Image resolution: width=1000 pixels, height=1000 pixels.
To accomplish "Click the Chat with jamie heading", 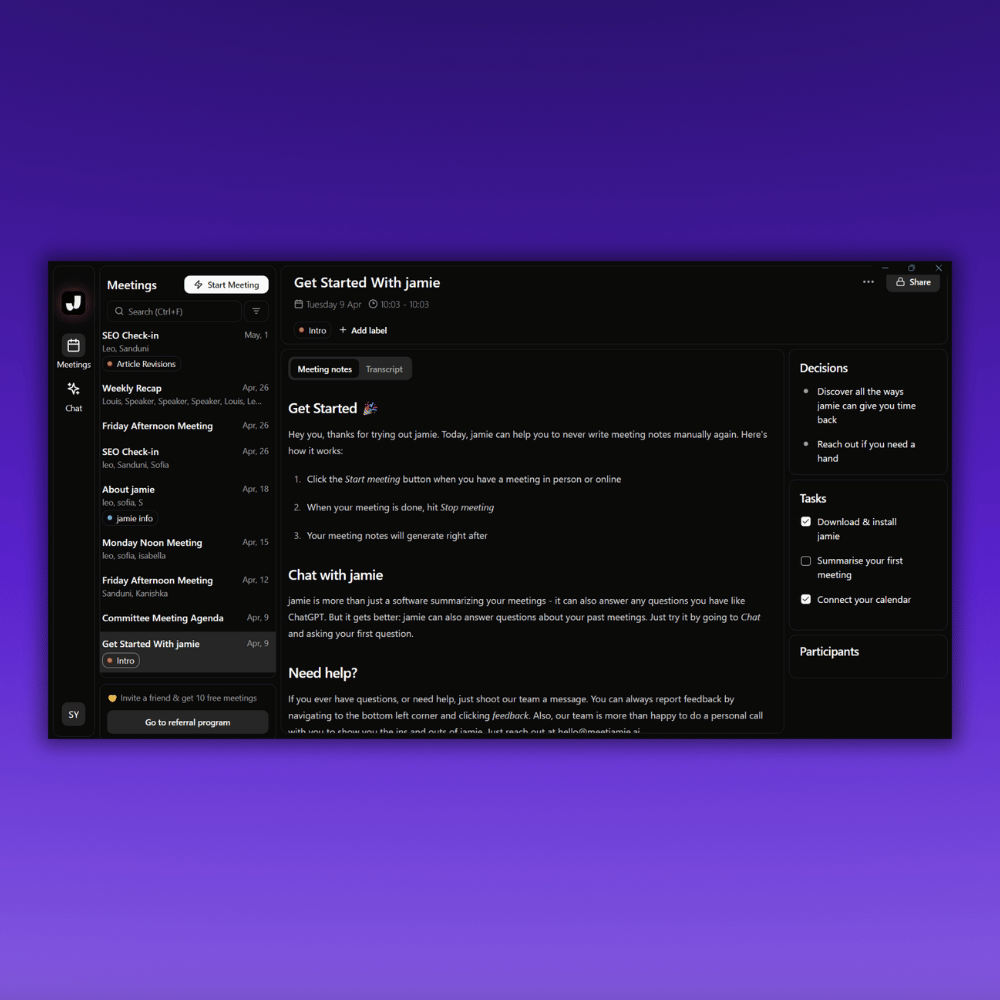I will click(x=335, y=575).
